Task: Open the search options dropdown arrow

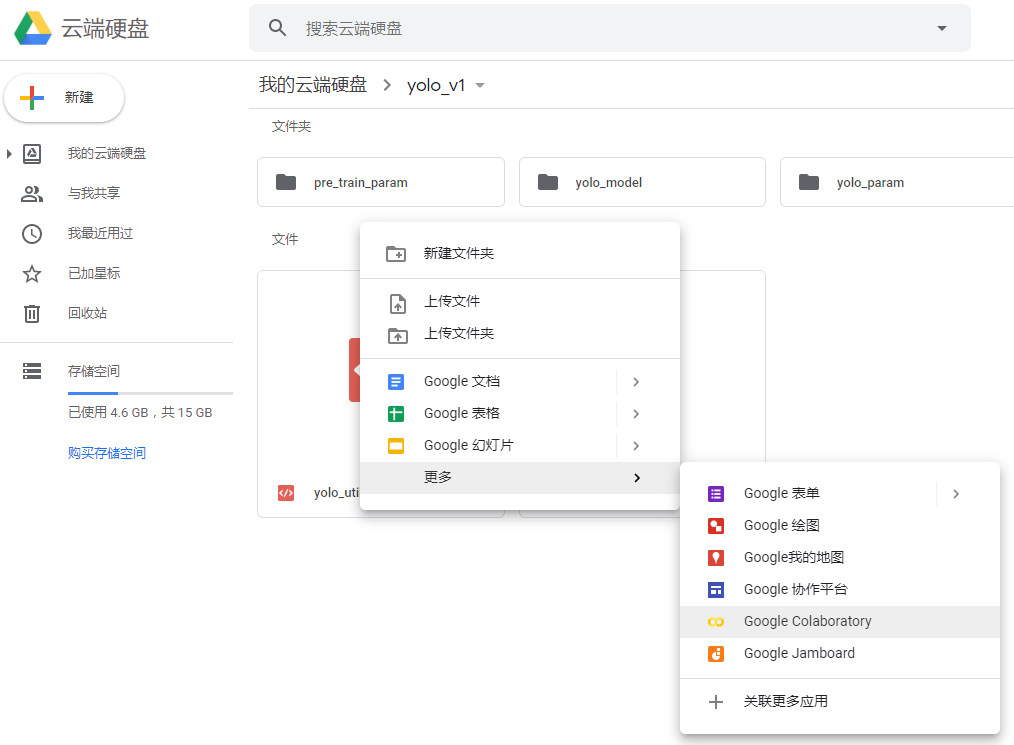Action: 942,28
